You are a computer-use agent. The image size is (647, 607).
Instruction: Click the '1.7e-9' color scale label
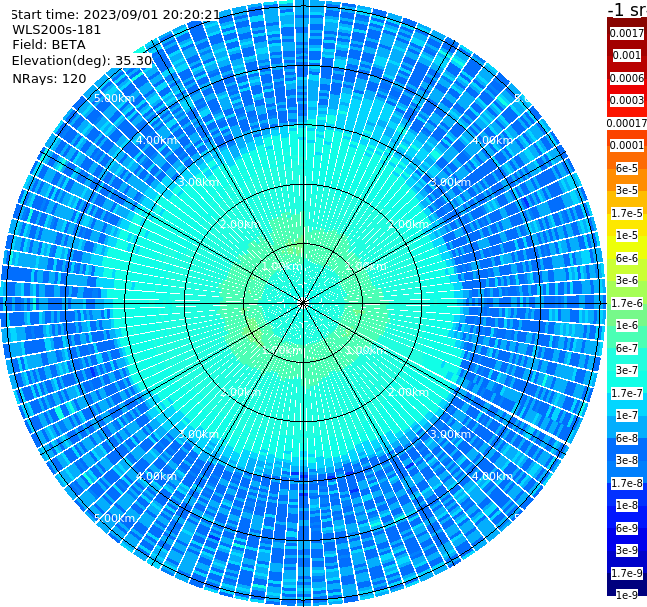[627, 573]
